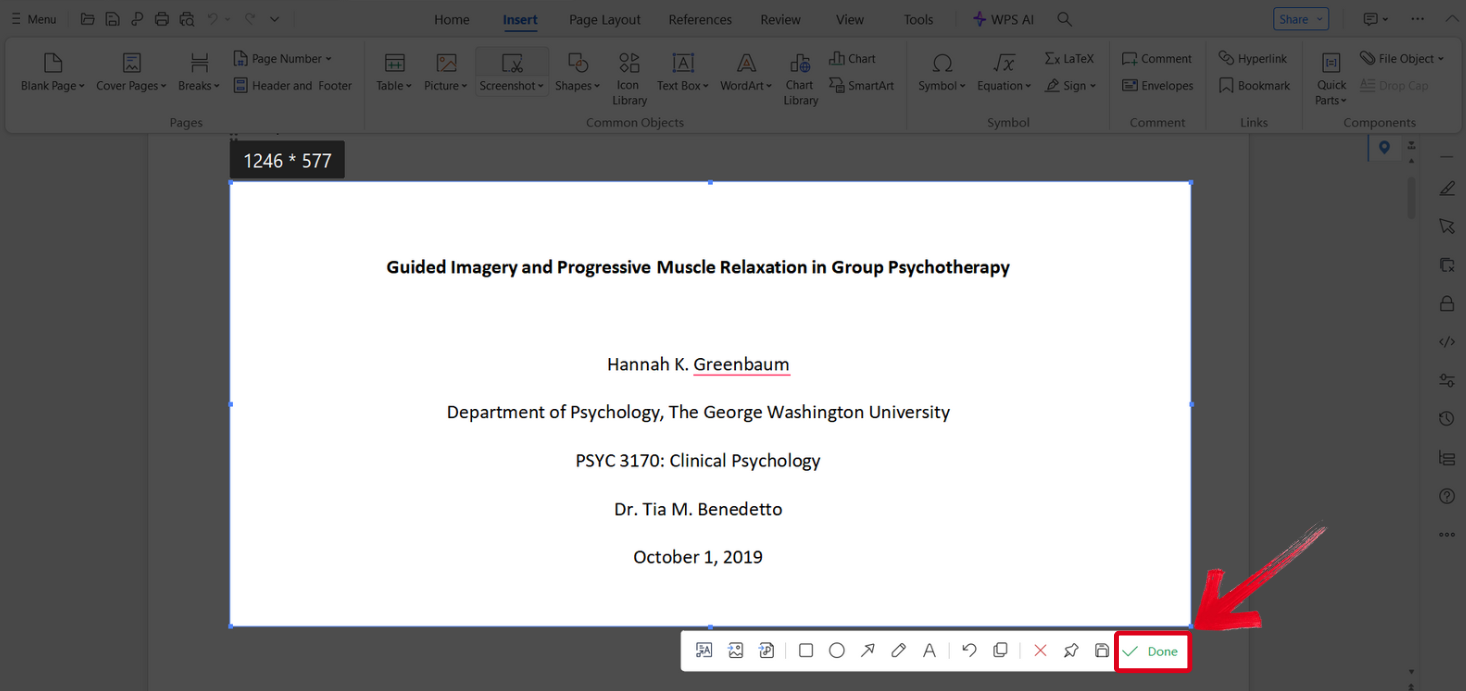Select the rectangle annotation tool

click(x=806, y=651)
